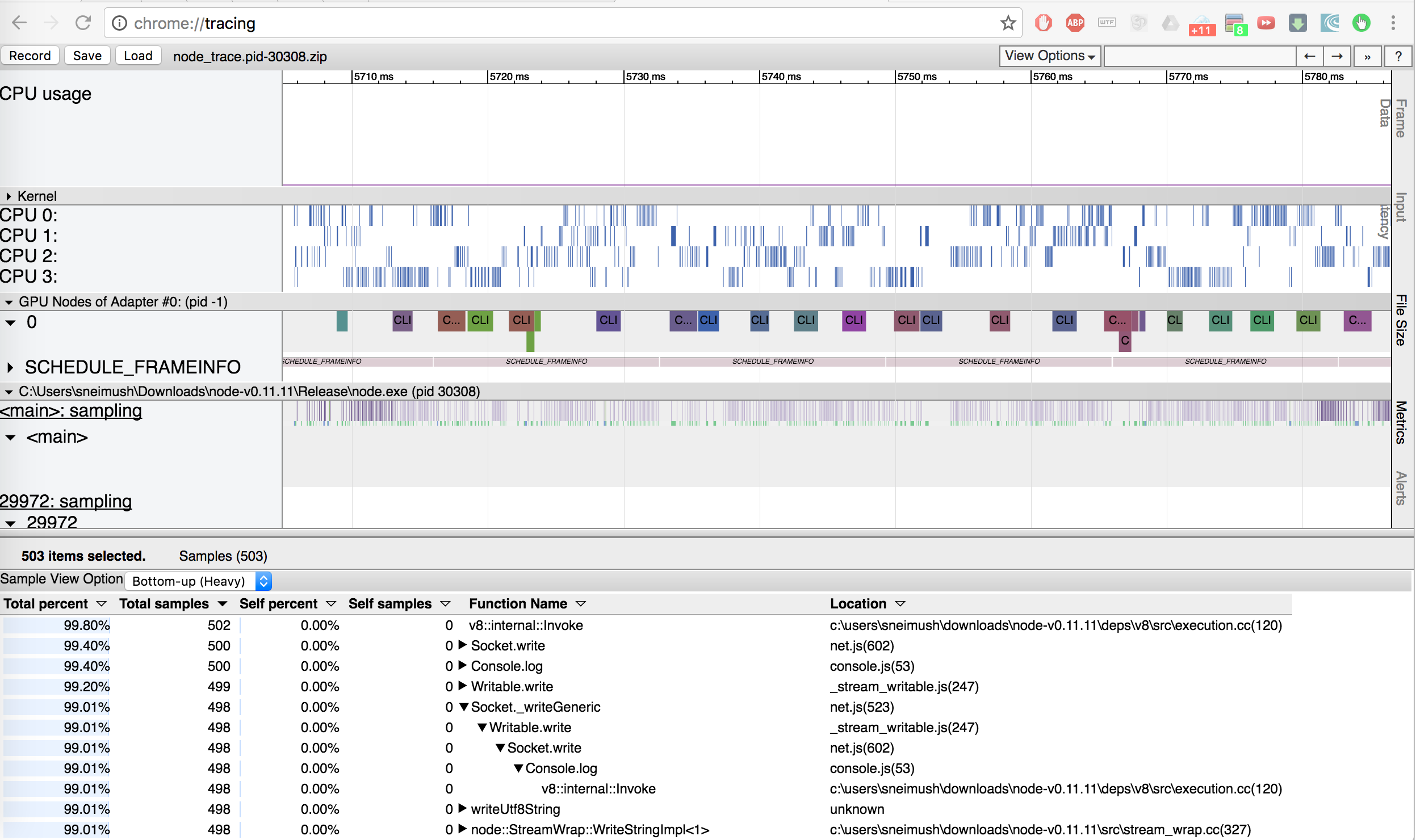Image resolution: width=1416 pixels, height=840 pixels.
Task: Open the <main>: sampling link
Action: tap(71, 410)
